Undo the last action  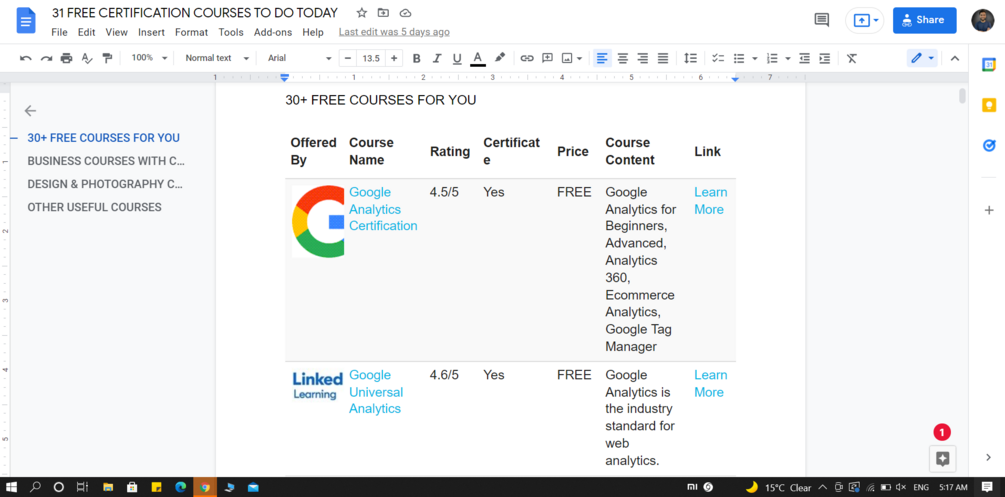pos(26,58)
